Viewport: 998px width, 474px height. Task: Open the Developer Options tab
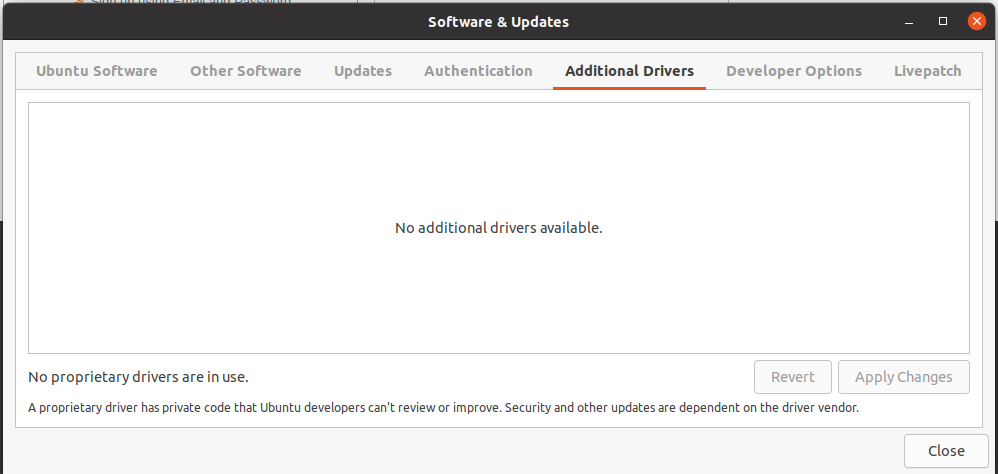click(x=794, y=71)
